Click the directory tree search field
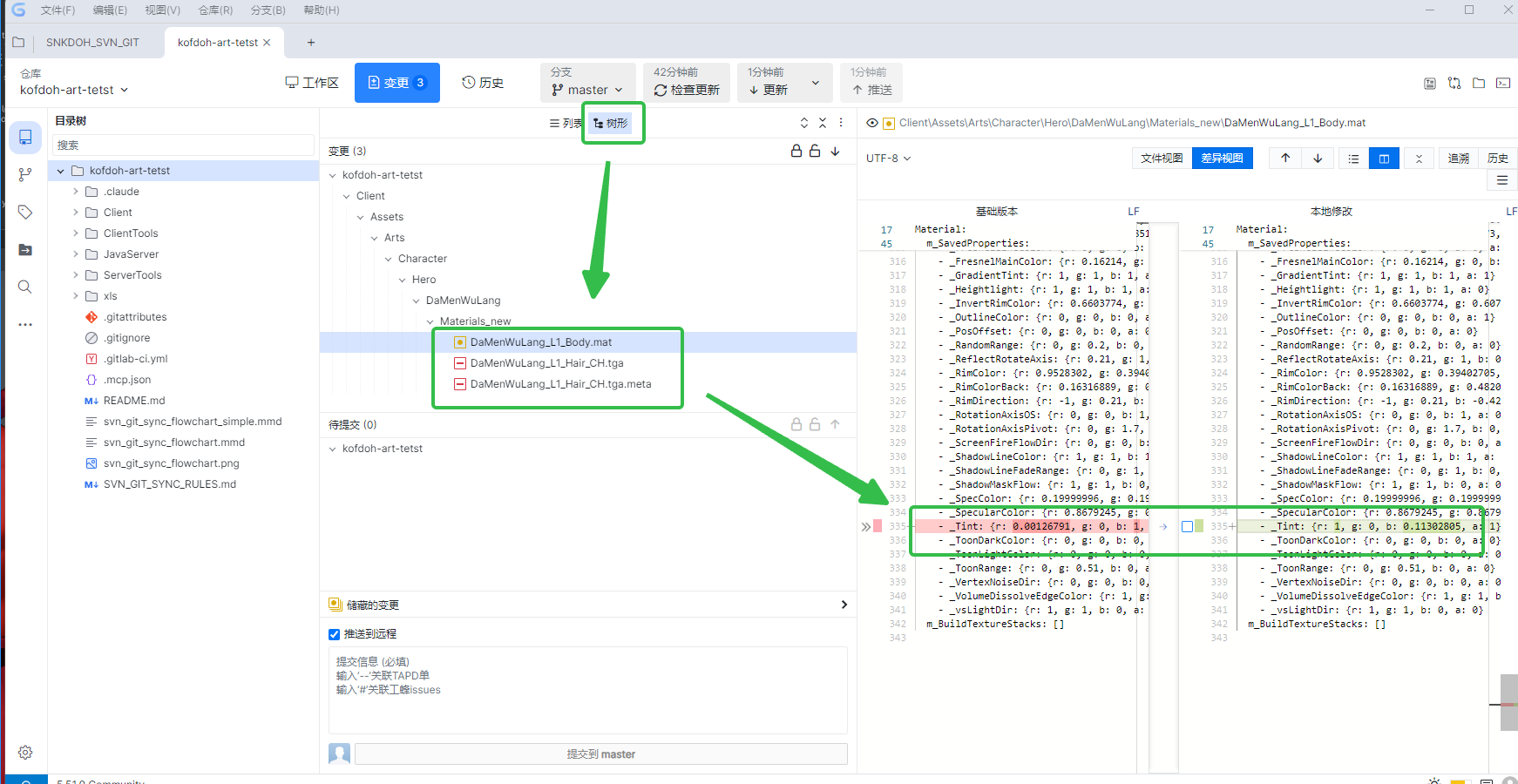Image resolution: width=1518 pixels, height=784 pixels. 184,145
